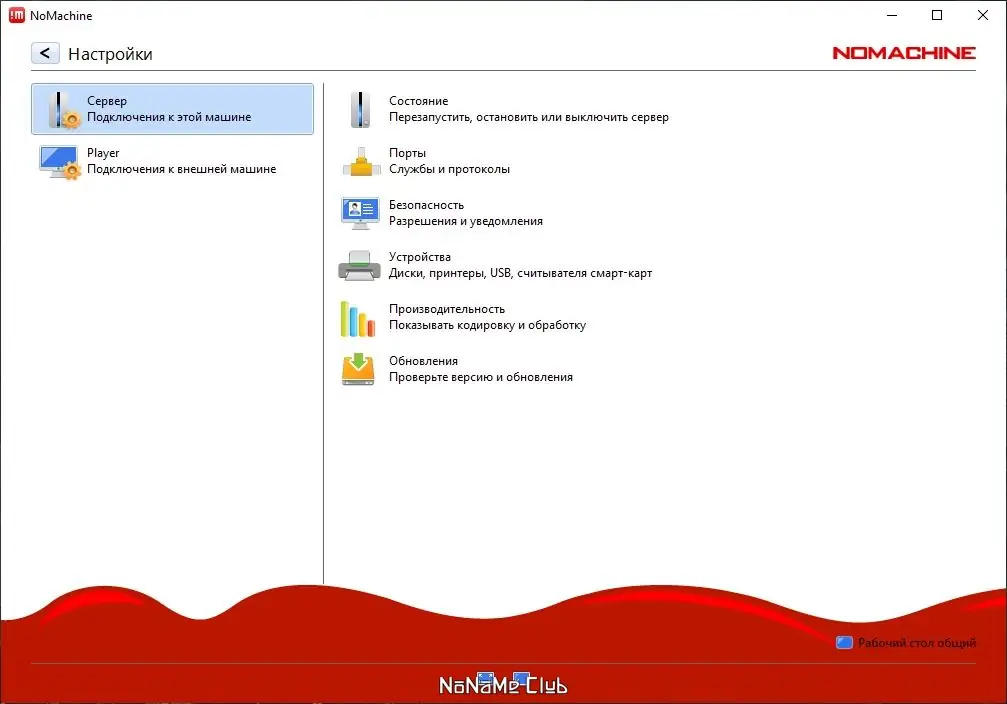
Task: Minimize the NoMachine window
Action: [891, 15]
